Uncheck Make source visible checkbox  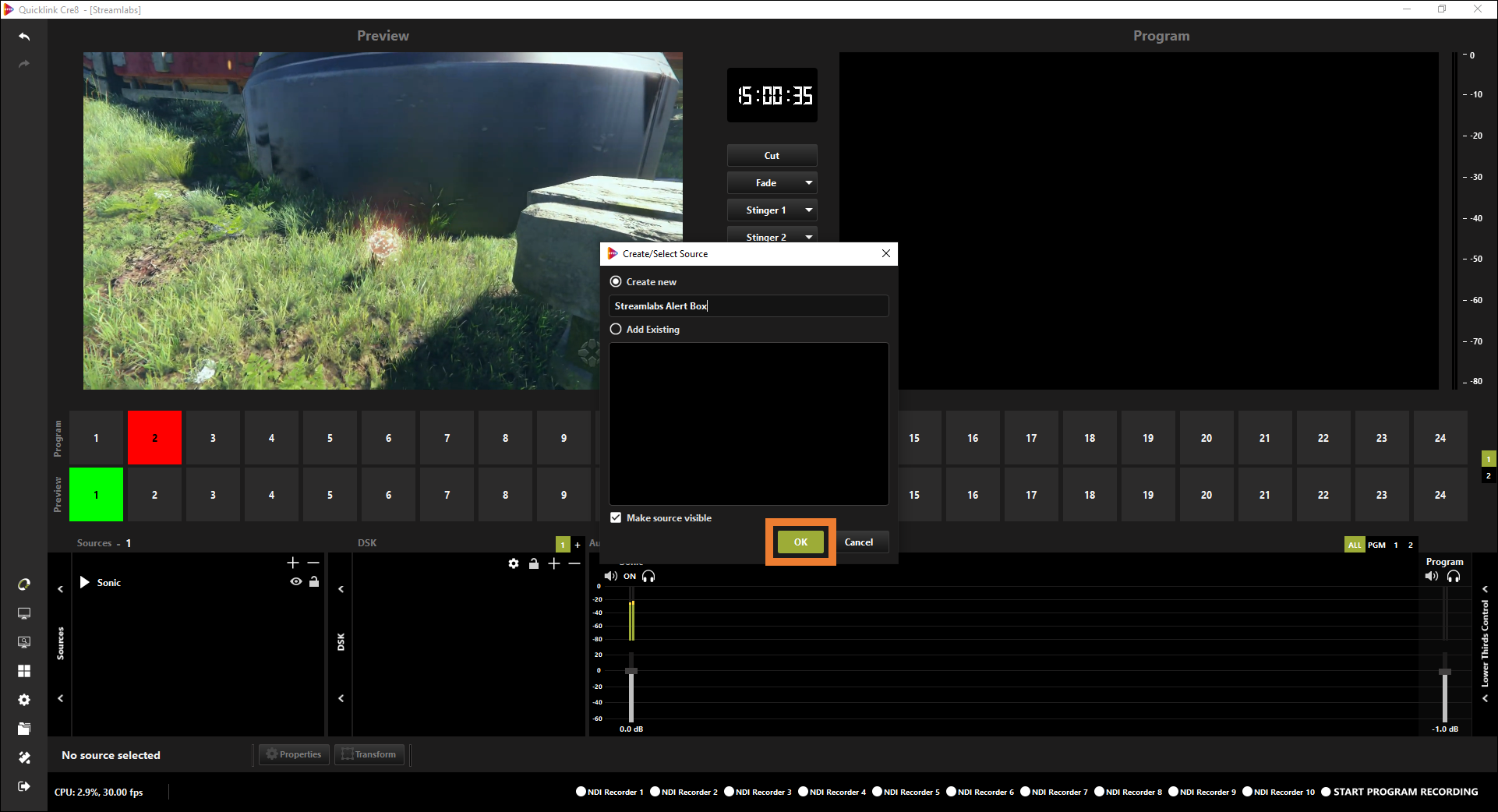(x=616, y=518)
